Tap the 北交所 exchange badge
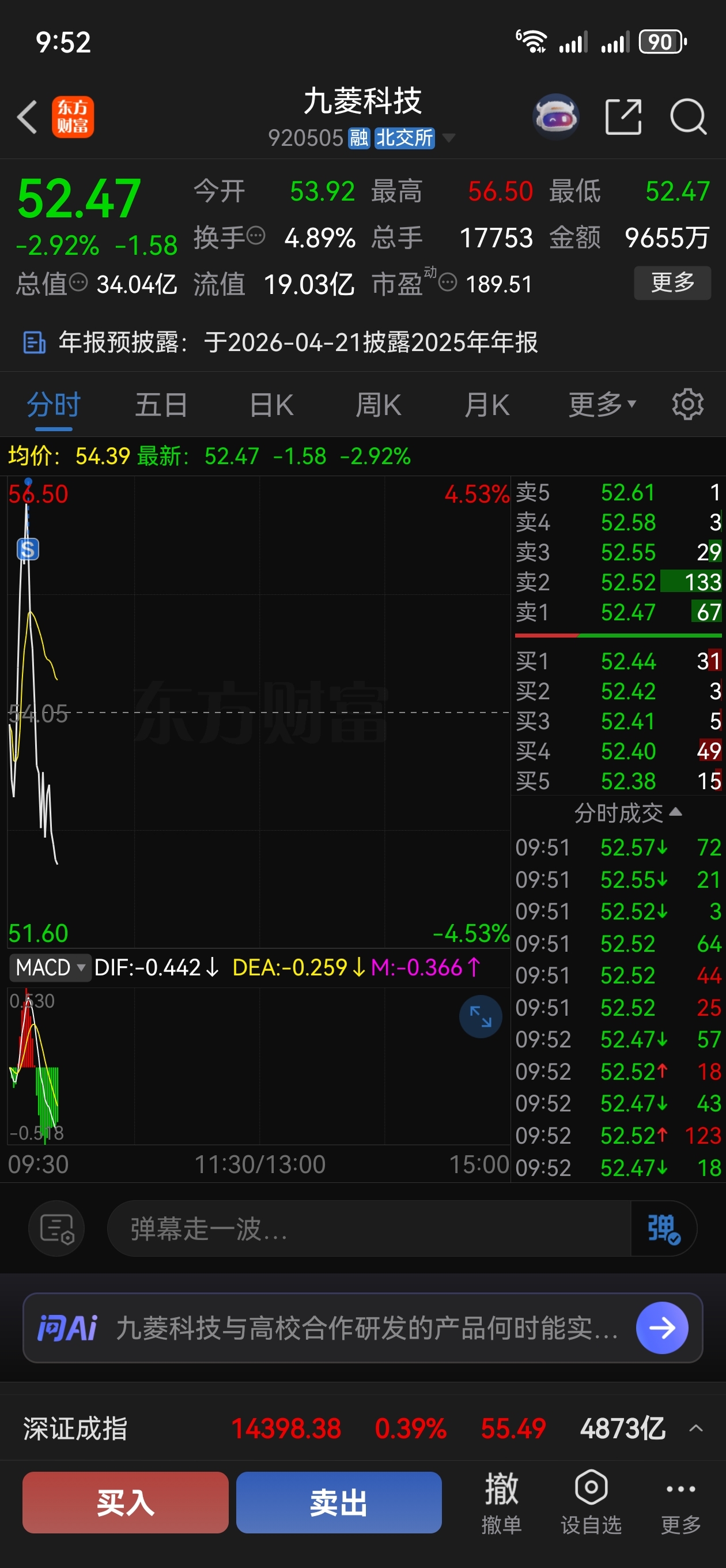 coord(404,138)
